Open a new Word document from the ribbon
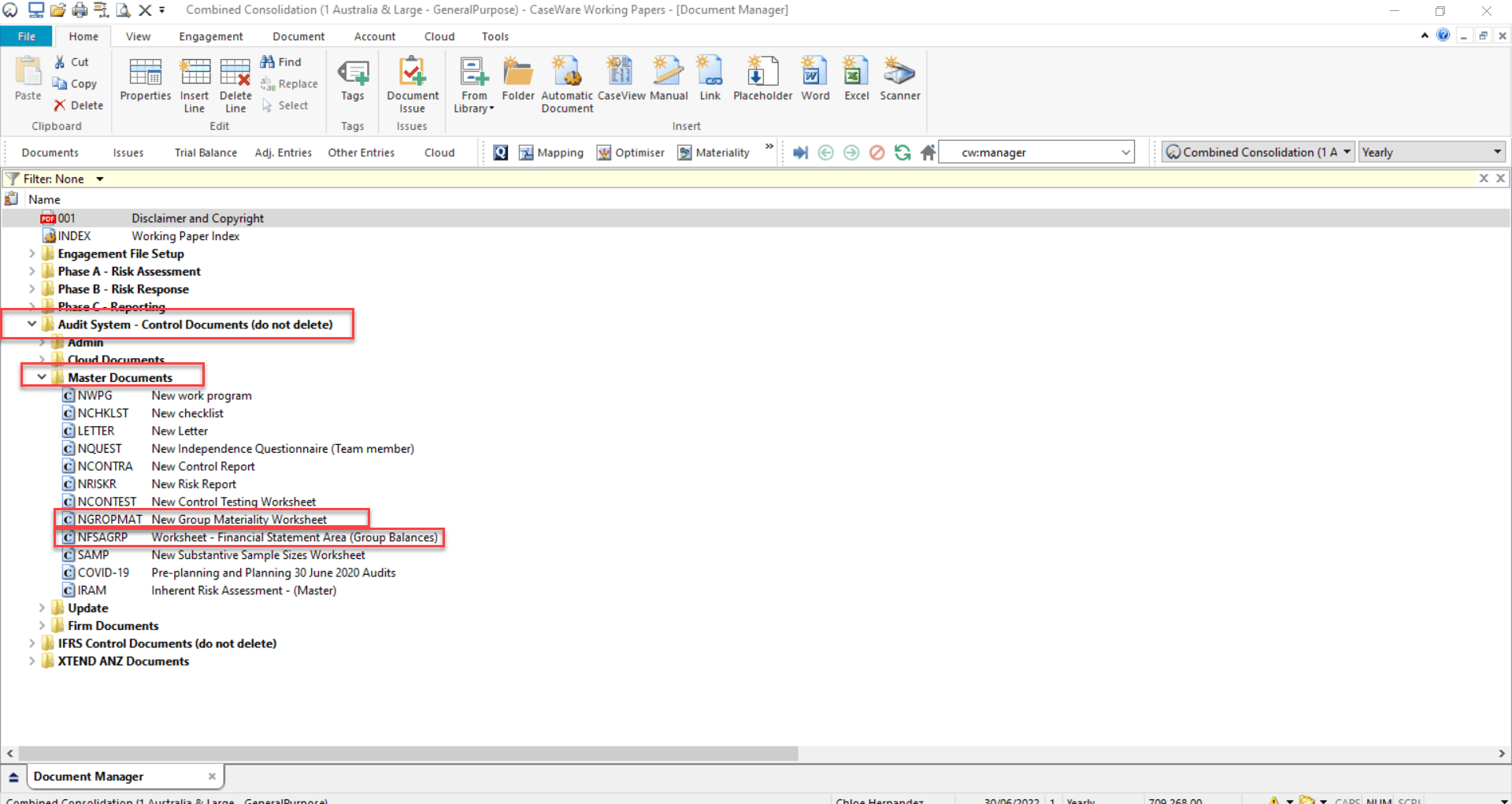Viewport: 1512px width, 804px height. [815, 79]
